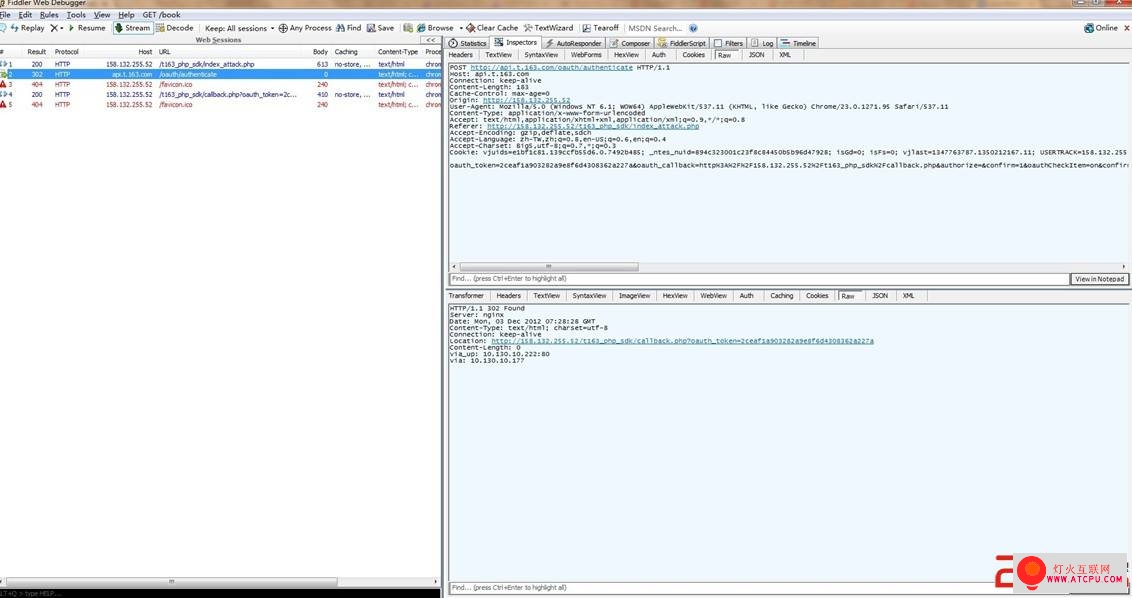Click the sessions list horizontal scrollbar
The width and height of the screenshot is (1132, 598).
click(x=171, y=581)
